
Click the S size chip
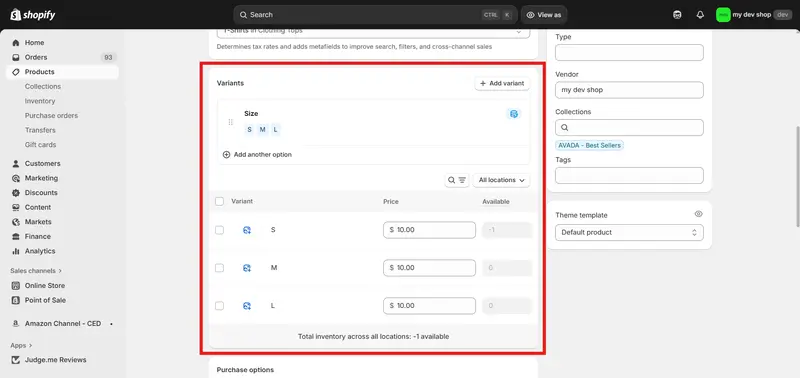(249, 130)
